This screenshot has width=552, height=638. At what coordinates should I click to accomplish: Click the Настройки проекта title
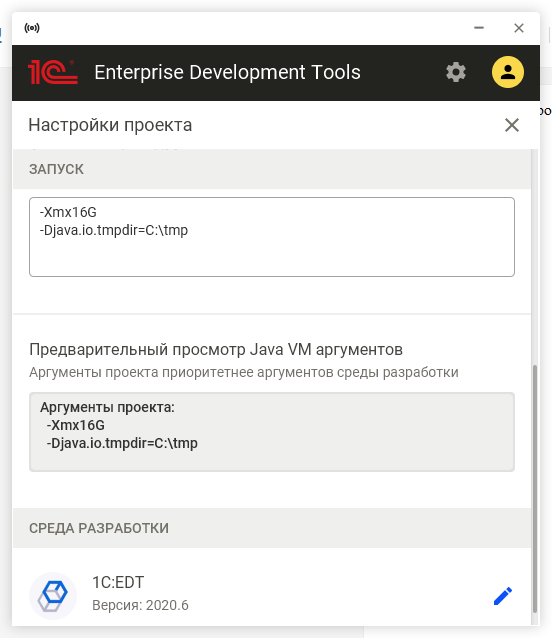coord(110,125)
